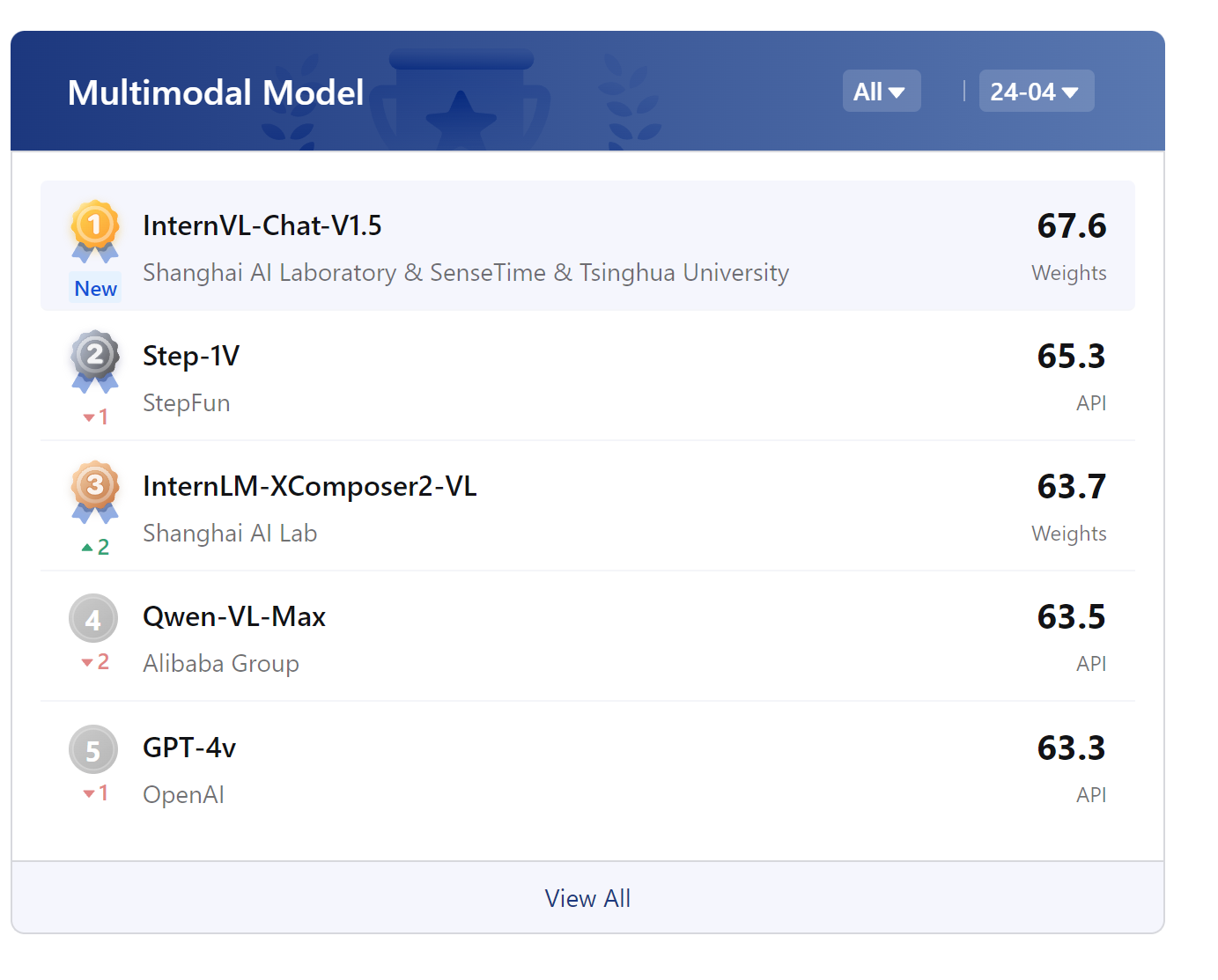Open the '24-04' date dropdown
This screenshot has height=980, width=1218.
click(x=1037, y=91)
